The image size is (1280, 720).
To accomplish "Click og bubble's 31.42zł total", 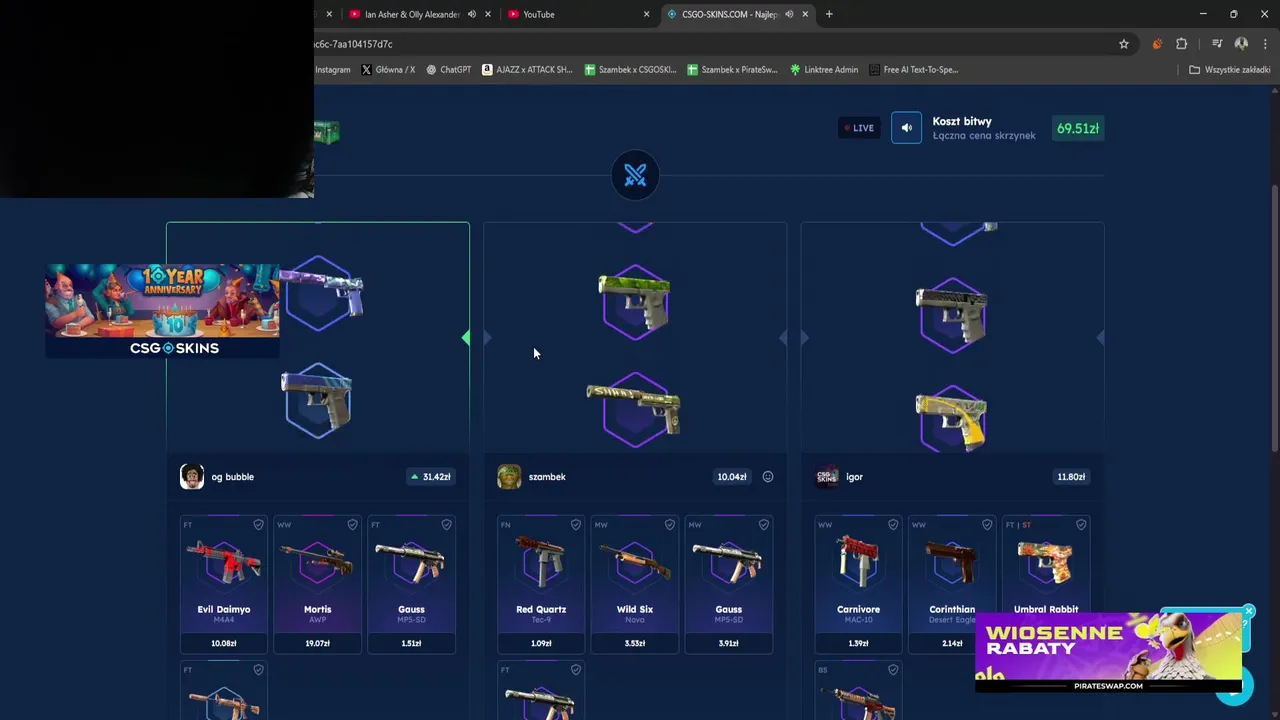I will click(431, 477).
